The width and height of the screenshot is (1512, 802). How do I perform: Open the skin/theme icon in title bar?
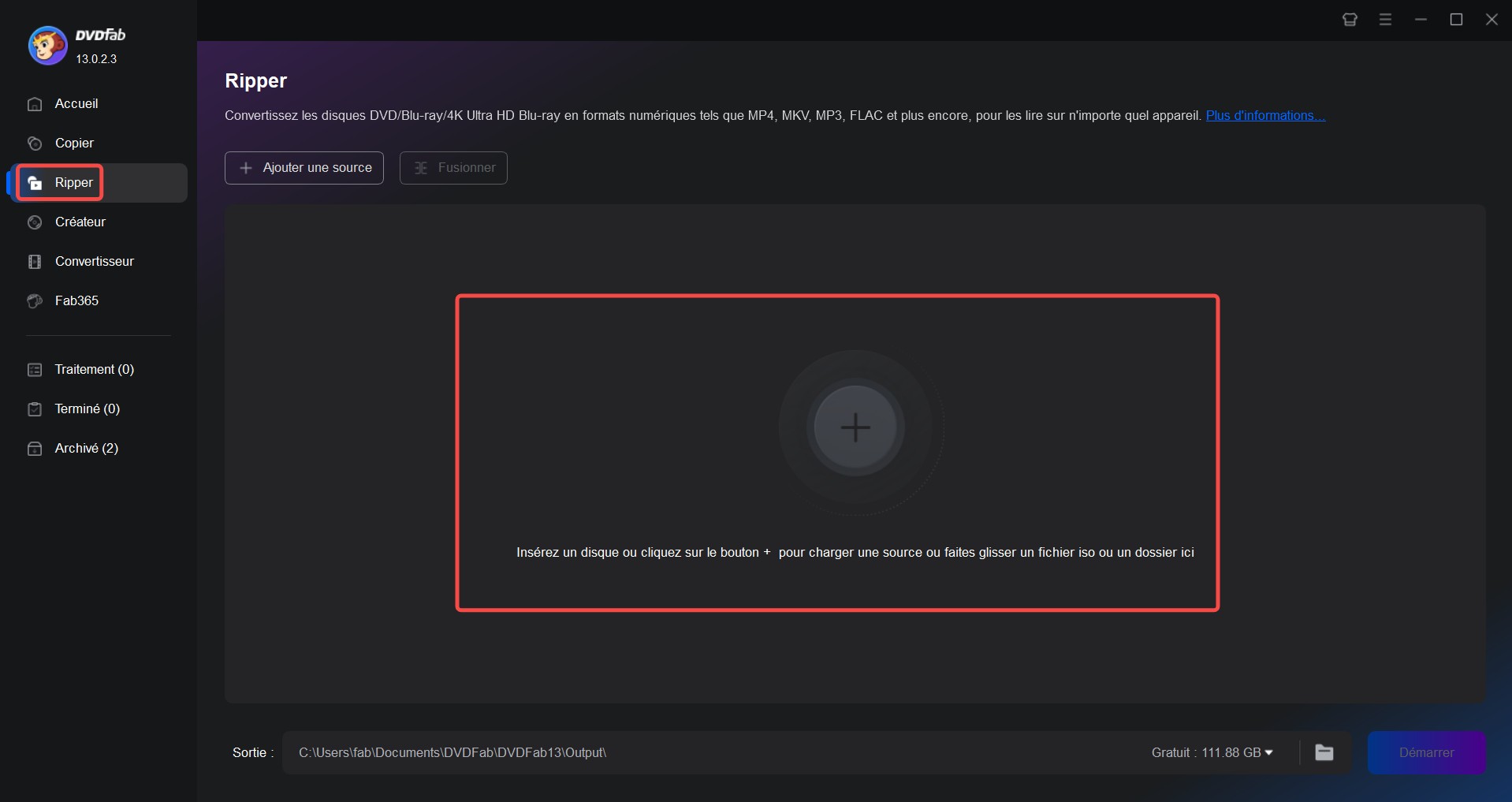[x=1350, y=20]
